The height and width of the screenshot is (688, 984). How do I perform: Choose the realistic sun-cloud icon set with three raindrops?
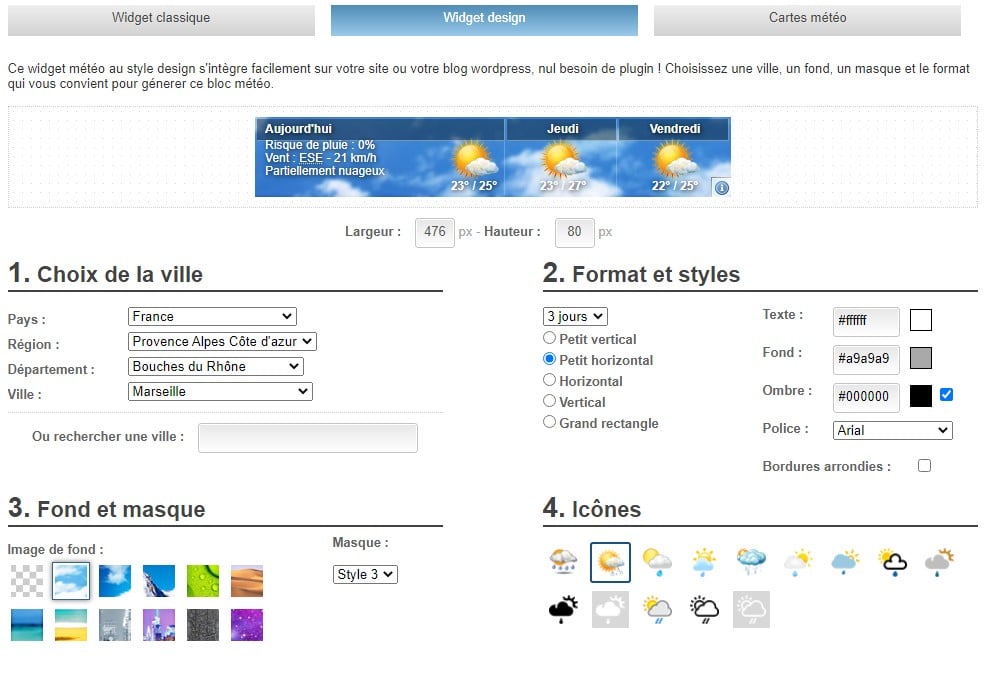[563, 562]
